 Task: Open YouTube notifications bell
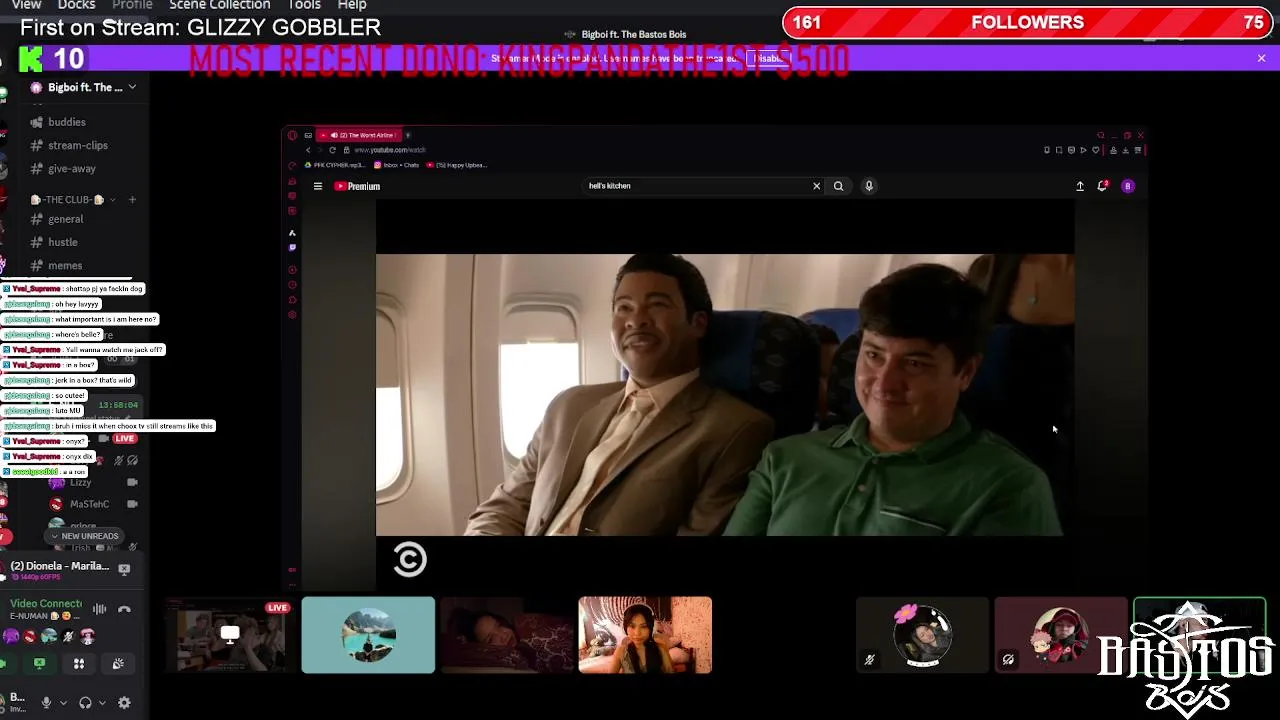[1102, 186]
